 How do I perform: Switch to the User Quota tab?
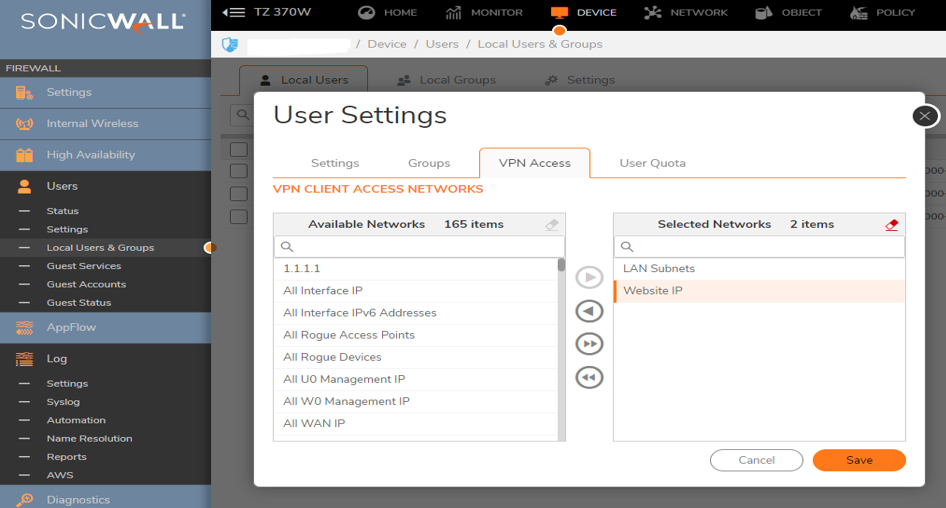click(652, 163)
